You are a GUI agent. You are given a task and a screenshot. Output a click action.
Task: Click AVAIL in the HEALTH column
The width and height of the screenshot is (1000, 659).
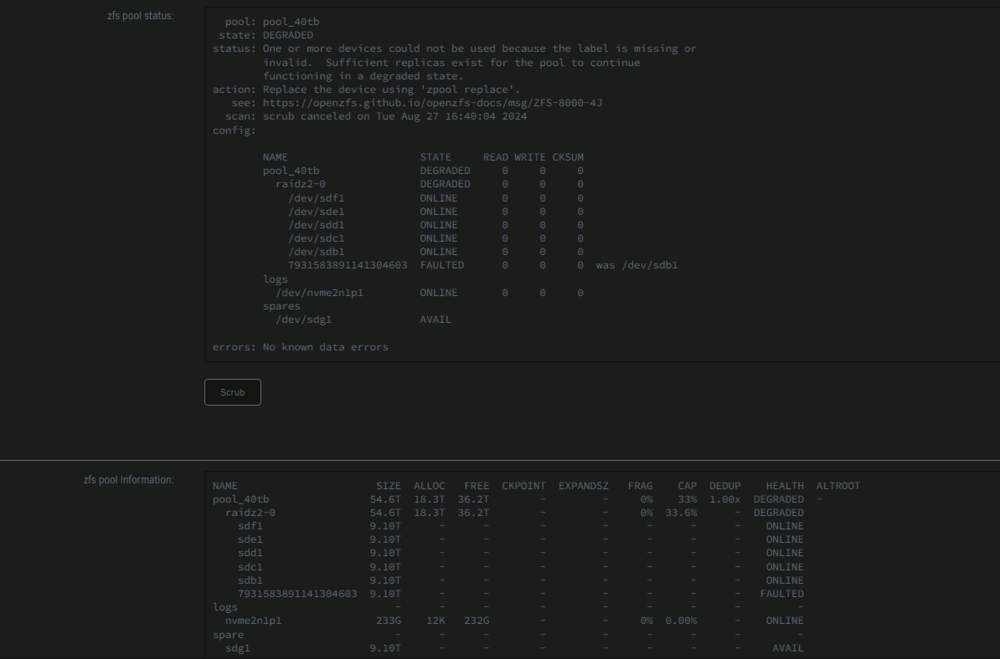click(x=788, y=648)
